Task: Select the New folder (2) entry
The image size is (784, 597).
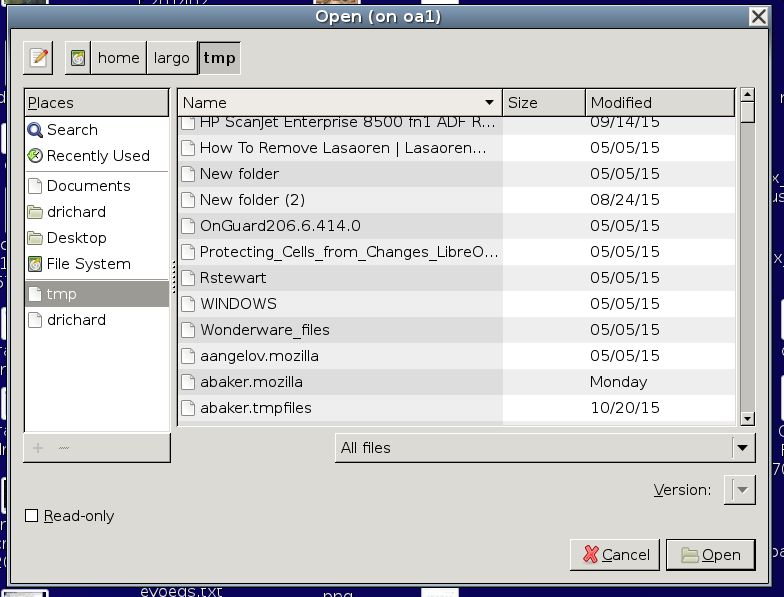Action: (457, 200)
